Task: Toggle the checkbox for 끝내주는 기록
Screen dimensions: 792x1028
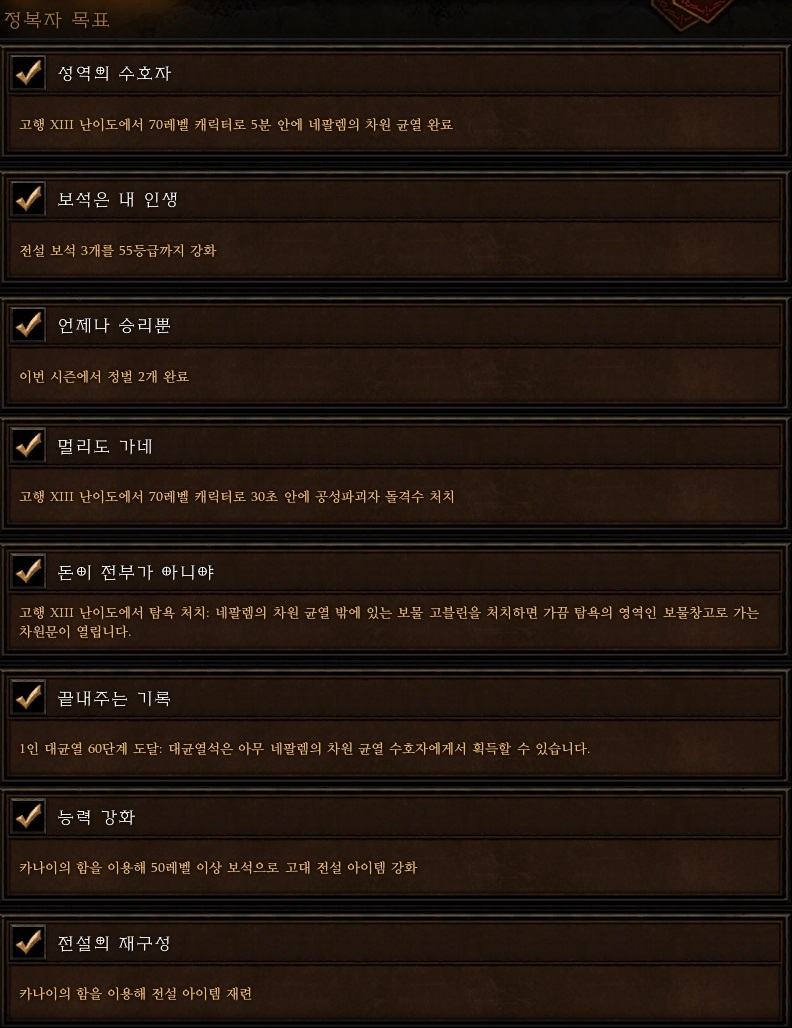Action: [28, 697]
